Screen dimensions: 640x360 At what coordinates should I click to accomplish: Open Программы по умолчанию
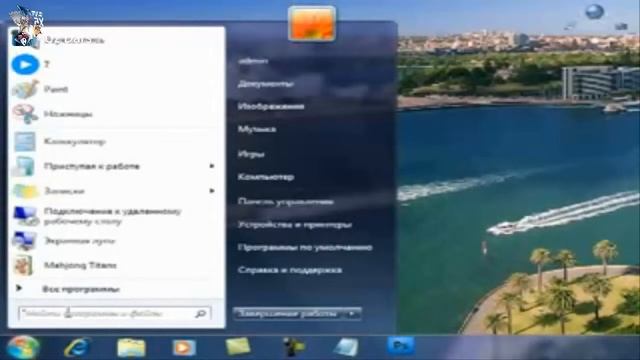(x=305, y=247)
